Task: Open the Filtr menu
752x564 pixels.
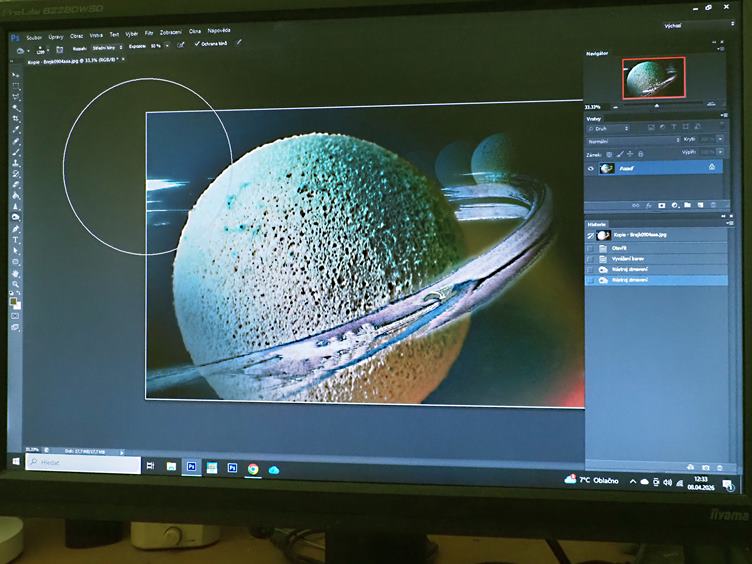Action: [149, 32]
